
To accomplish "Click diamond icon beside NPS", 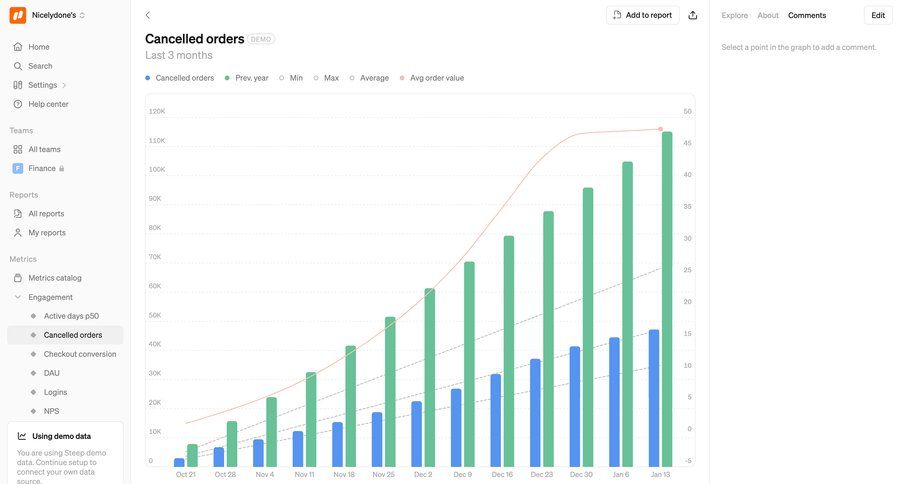I will [33, 411].
